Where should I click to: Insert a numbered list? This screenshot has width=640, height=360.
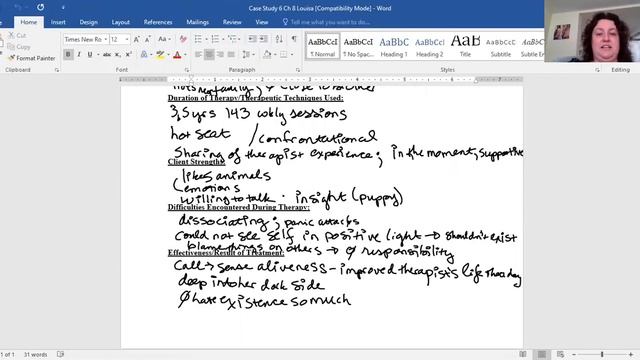tap(215, 39)
